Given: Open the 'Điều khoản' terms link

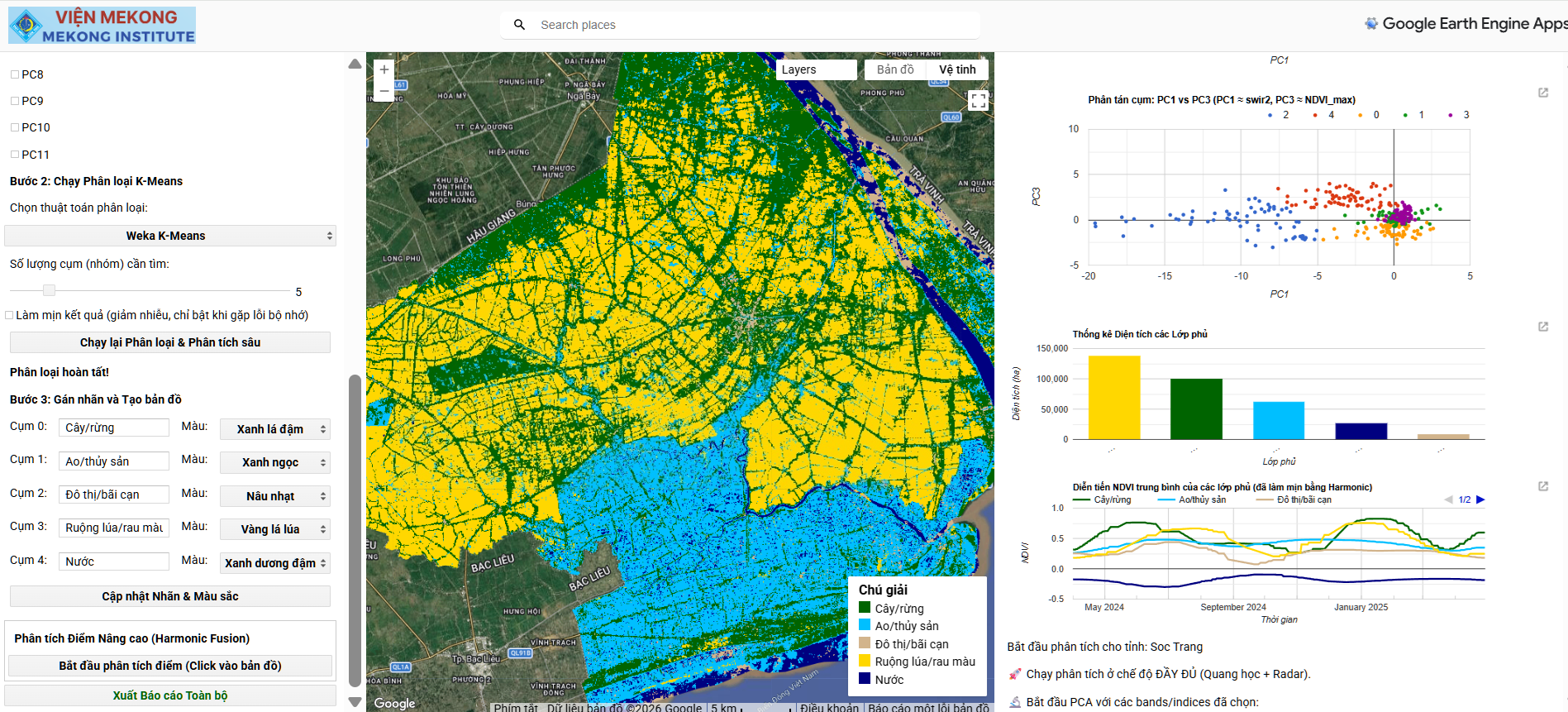Looking at the screenshot, I should [829, 707].
